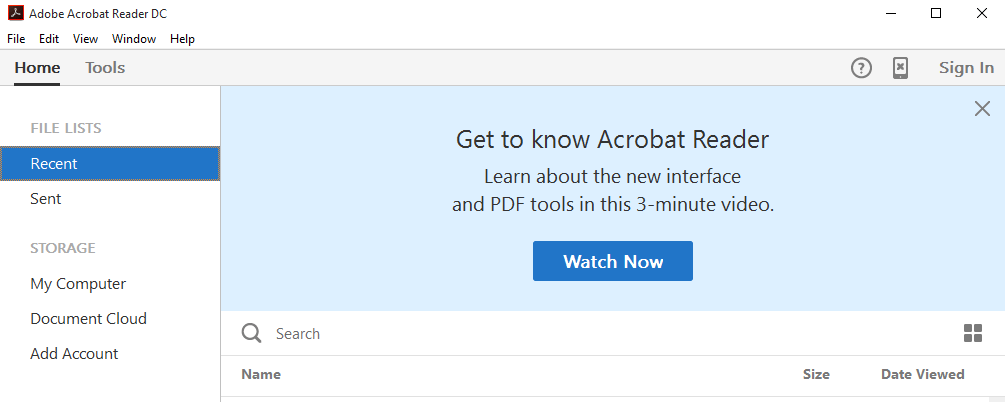Click the Sign In link
The width and height of the screenshot is (1005, 402).
coord(966,68)
